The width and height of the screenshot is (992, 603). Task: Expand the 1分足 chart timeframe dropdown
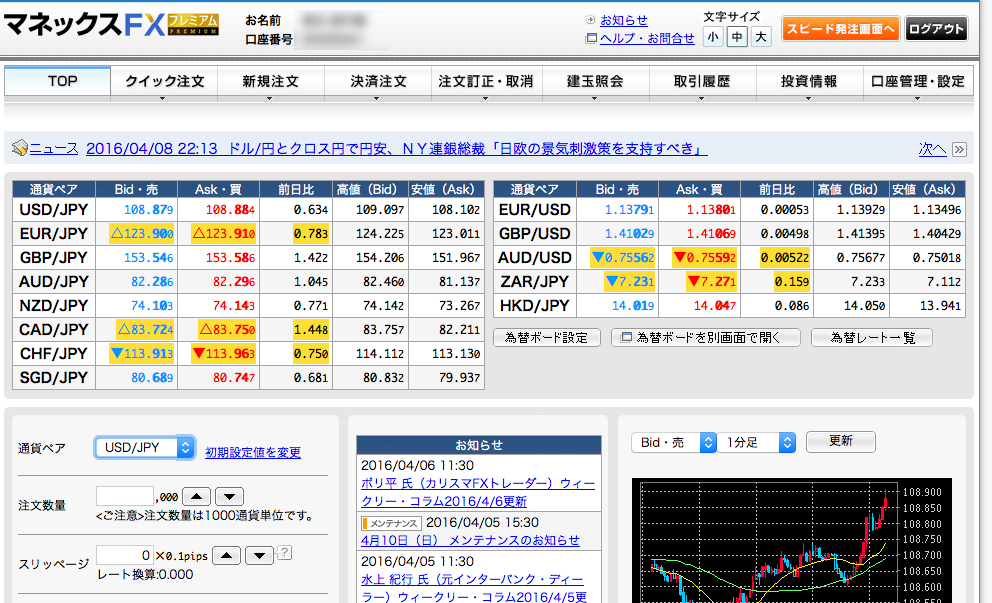tap(759, 442)
